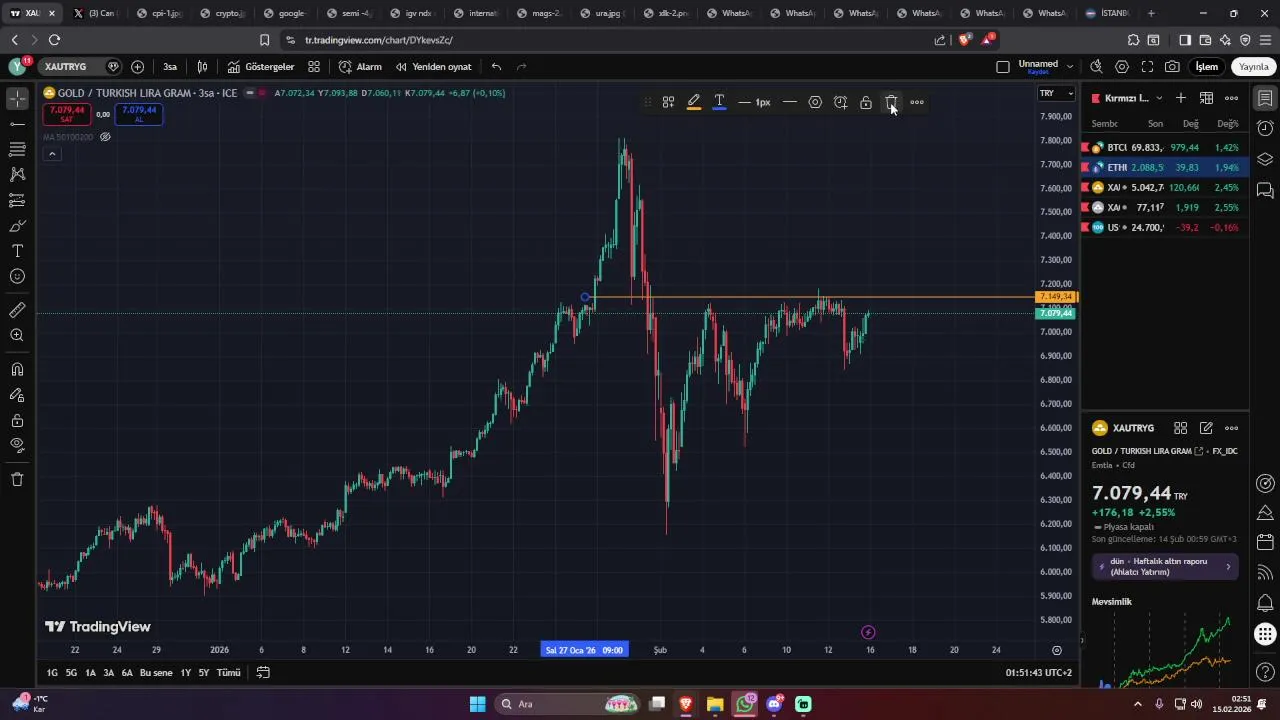Enter fullscreen mode
This screenshot has width=1280, height=720.
click(x=1147, y=67)
